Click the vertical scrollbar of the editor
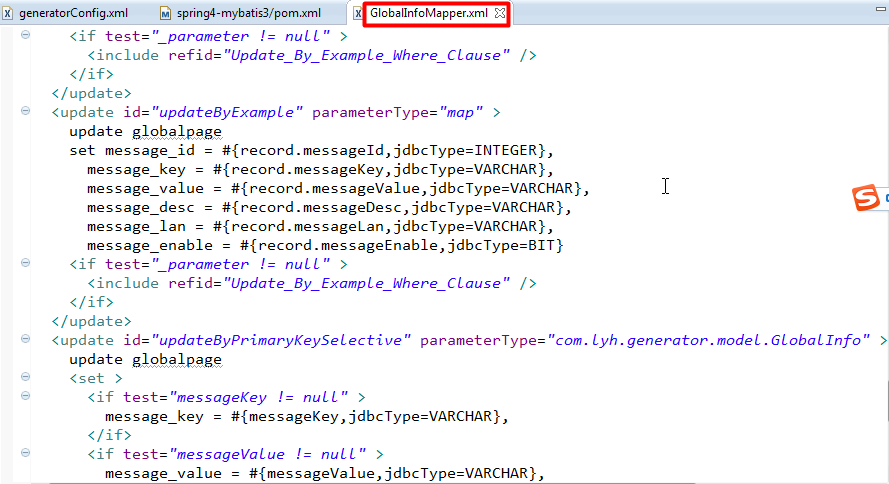889x484 pixels. 887,402
